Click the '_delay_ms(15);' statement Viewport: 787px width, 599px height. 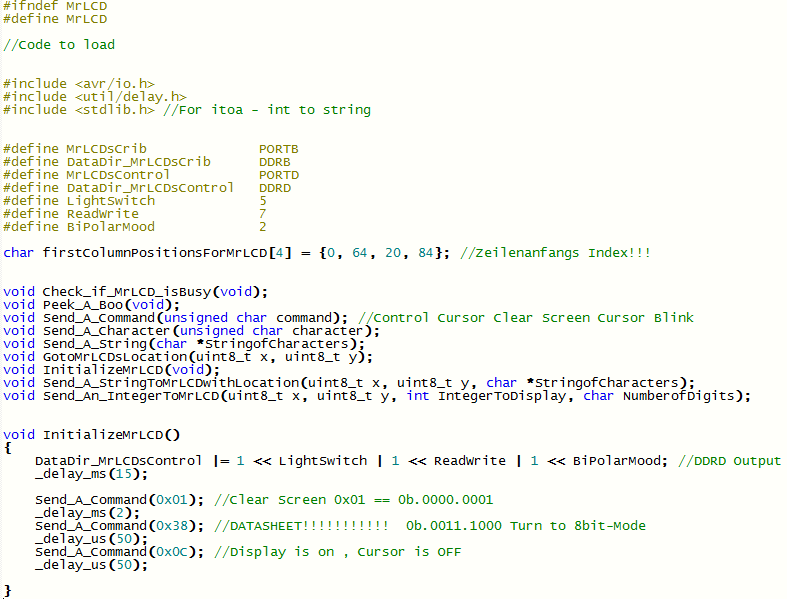[91, 474]
